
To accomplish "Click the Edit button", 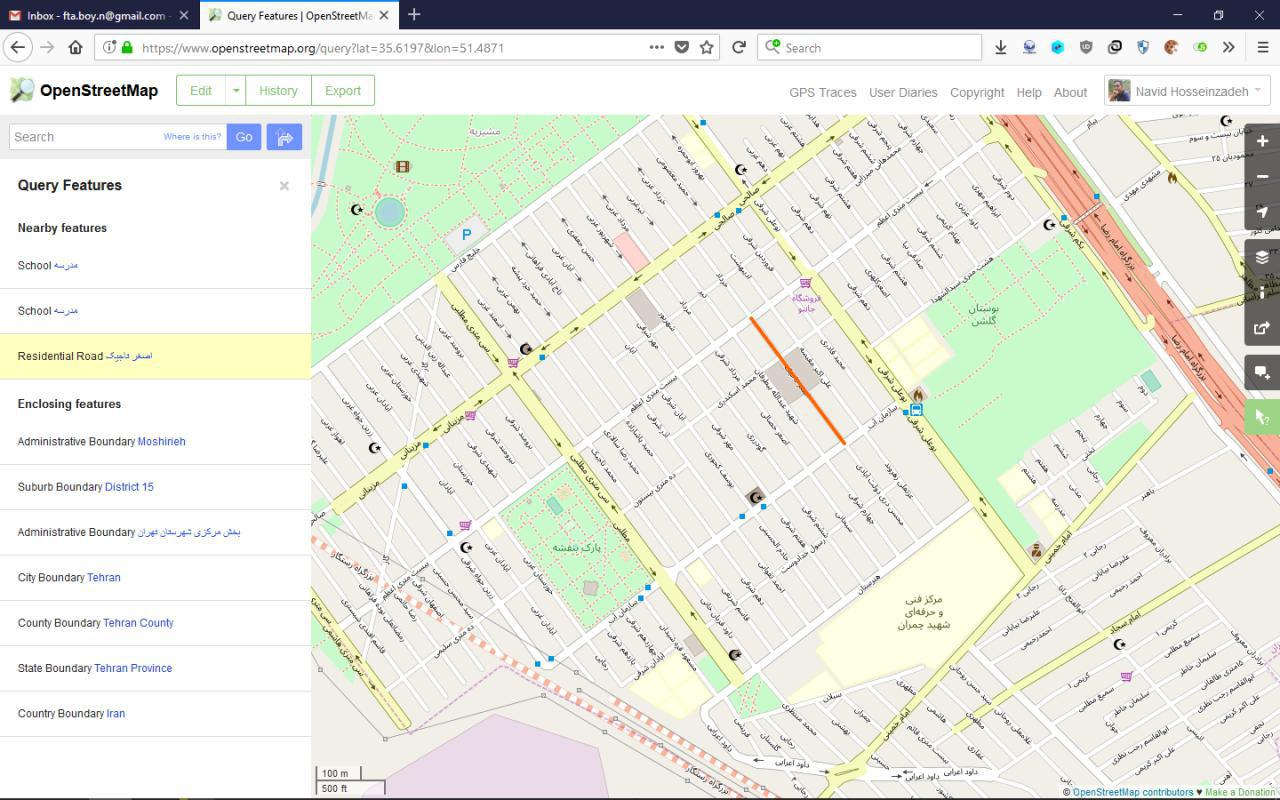I will 201,90.
